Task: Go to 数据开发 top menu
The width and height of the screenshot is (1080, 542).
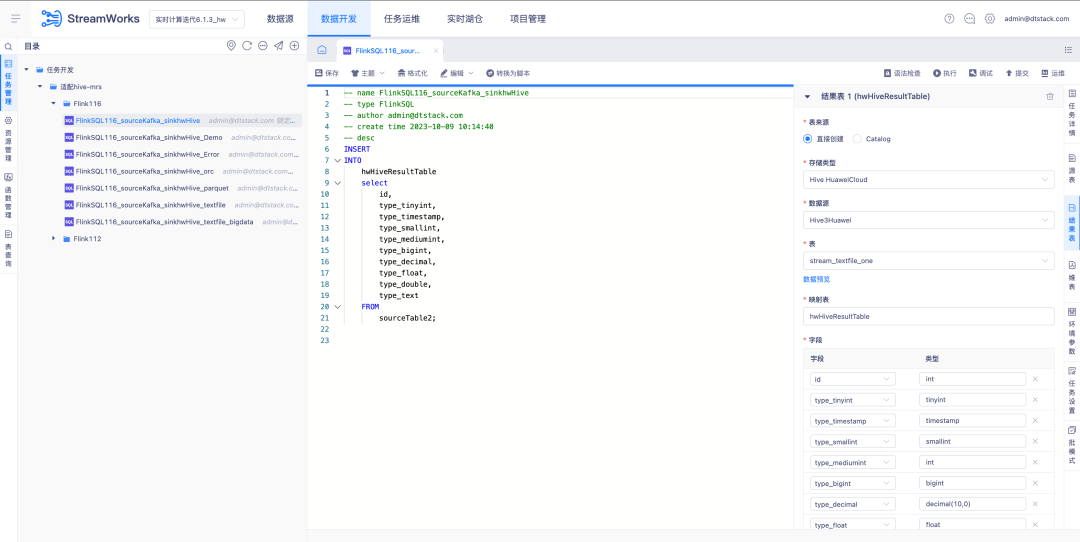Action: coord(339,19)
